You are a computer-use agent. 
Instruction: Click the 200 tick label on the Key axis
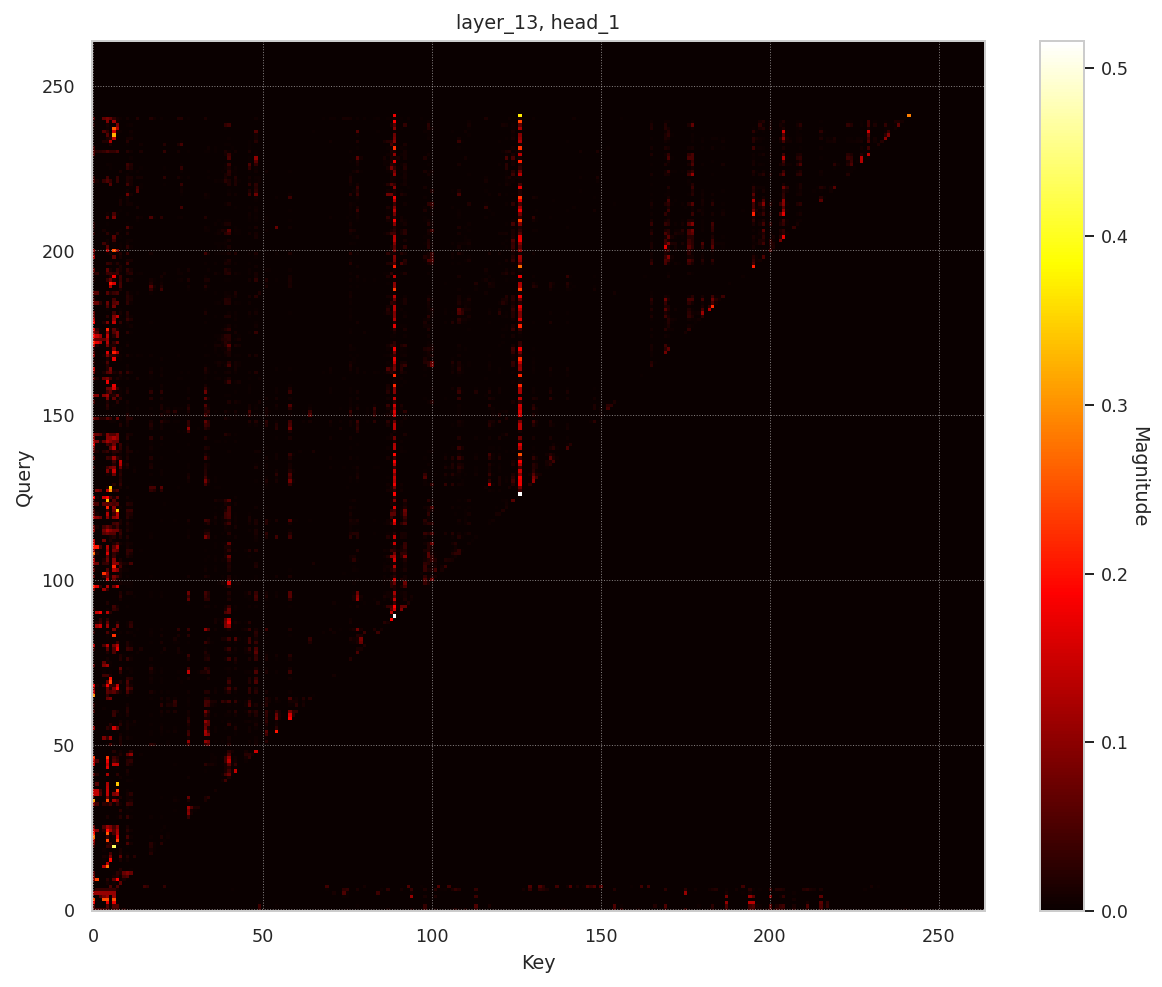769,936
